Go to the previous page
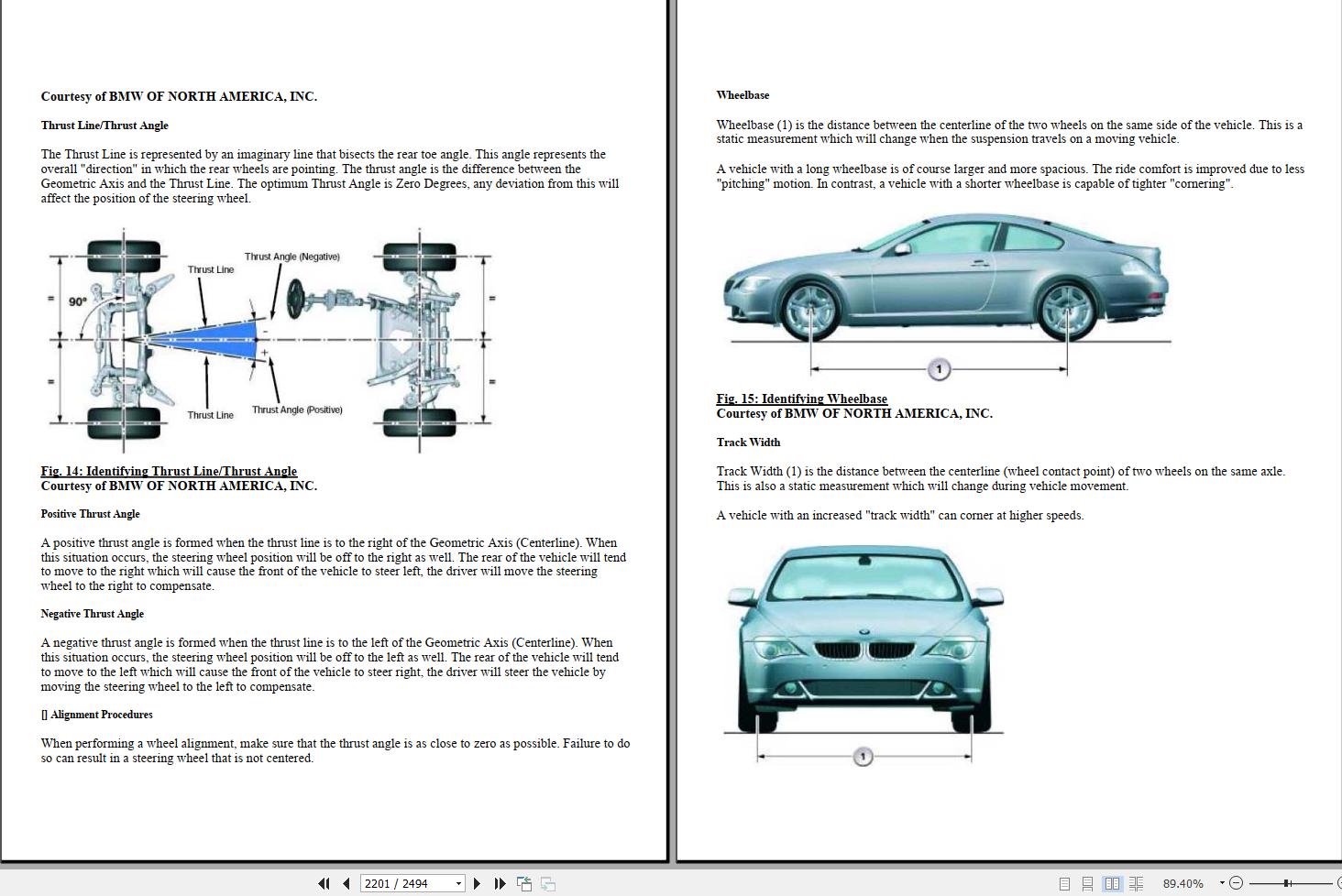This screenshot has height=896, width=1342. 346,883
